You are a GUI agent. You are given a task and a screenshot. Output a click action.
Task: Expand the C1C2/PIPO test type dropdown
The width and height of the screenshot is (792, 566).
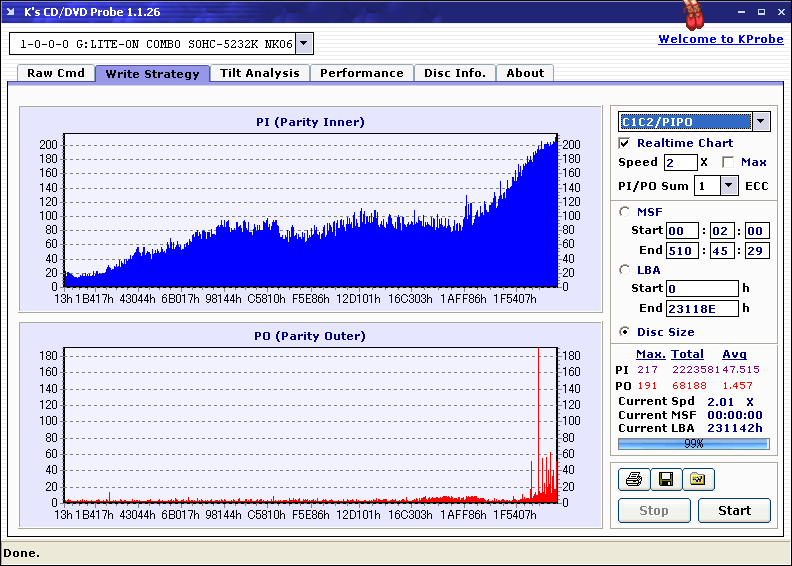click(x=761, y=122)
